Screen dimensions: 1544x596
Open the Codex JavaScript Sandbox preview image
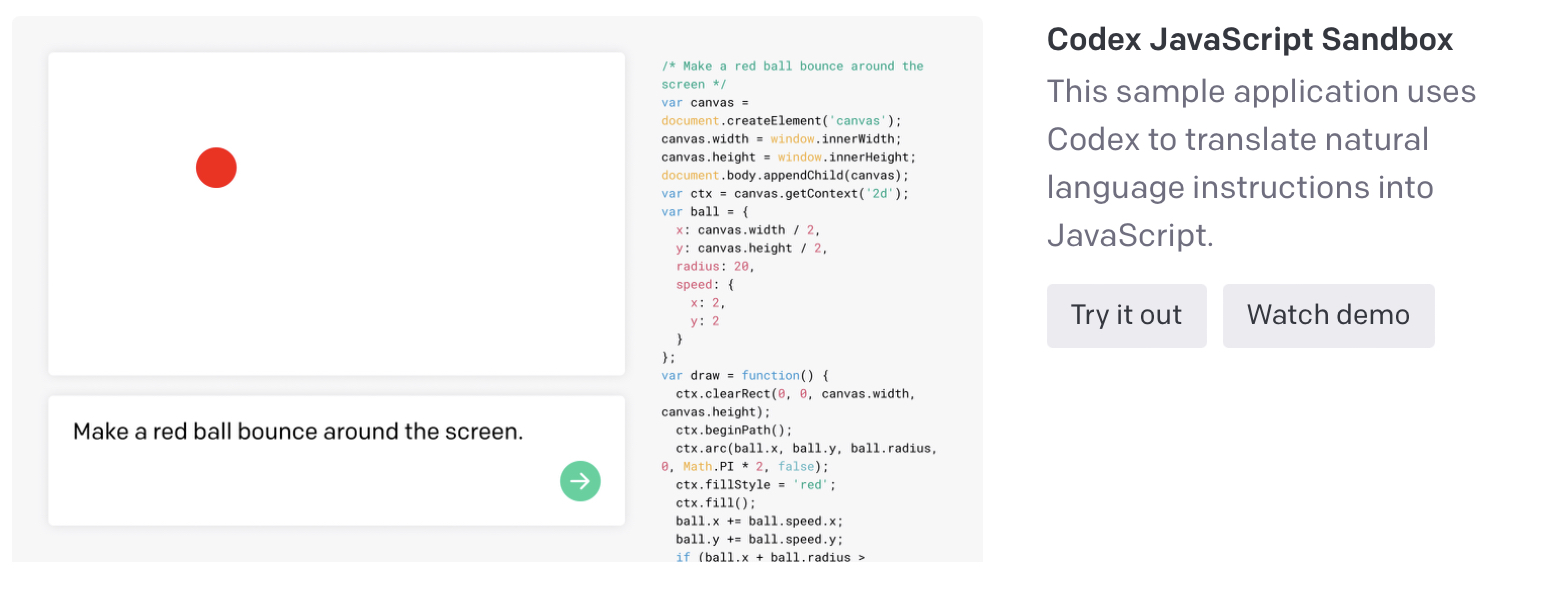pos(497,289)
